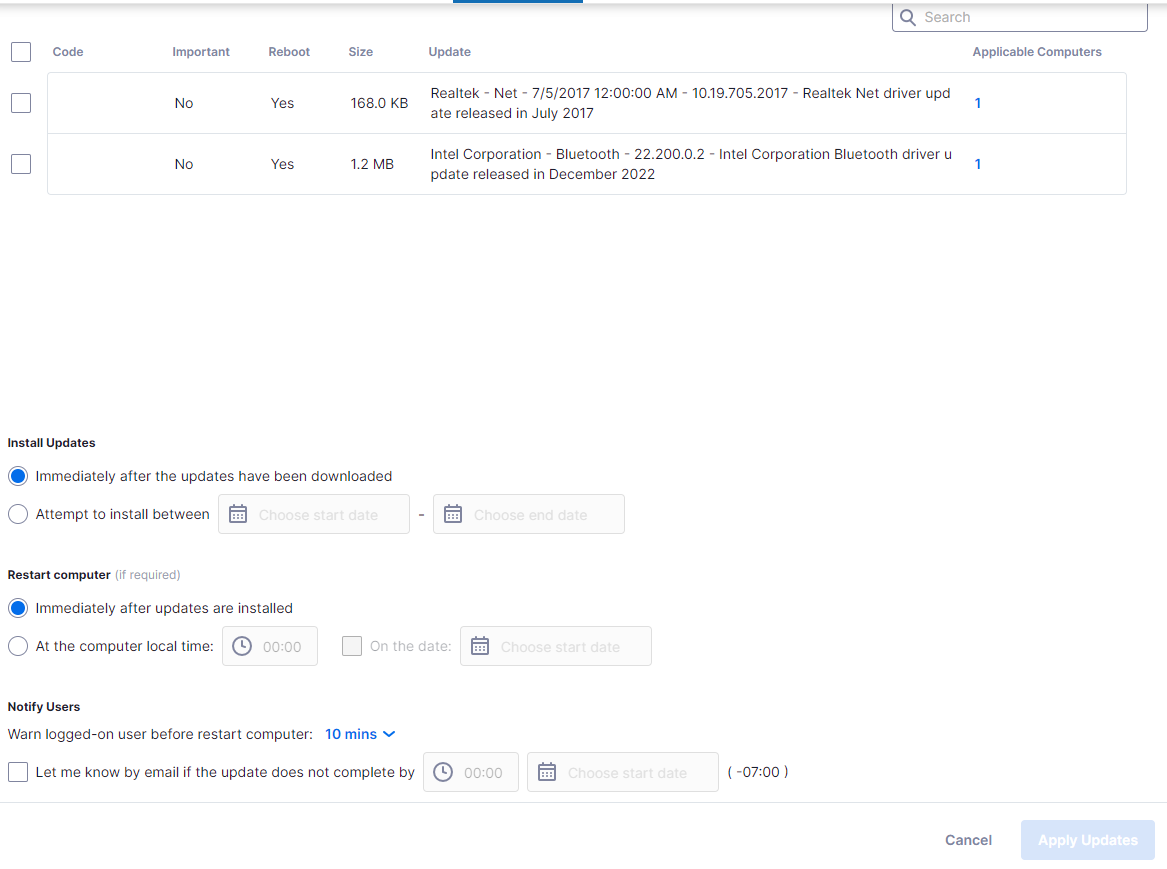Viewport: 1167px width, 869px height.
Task: Click calendar icon for restart date
Action: coord(480,646)
